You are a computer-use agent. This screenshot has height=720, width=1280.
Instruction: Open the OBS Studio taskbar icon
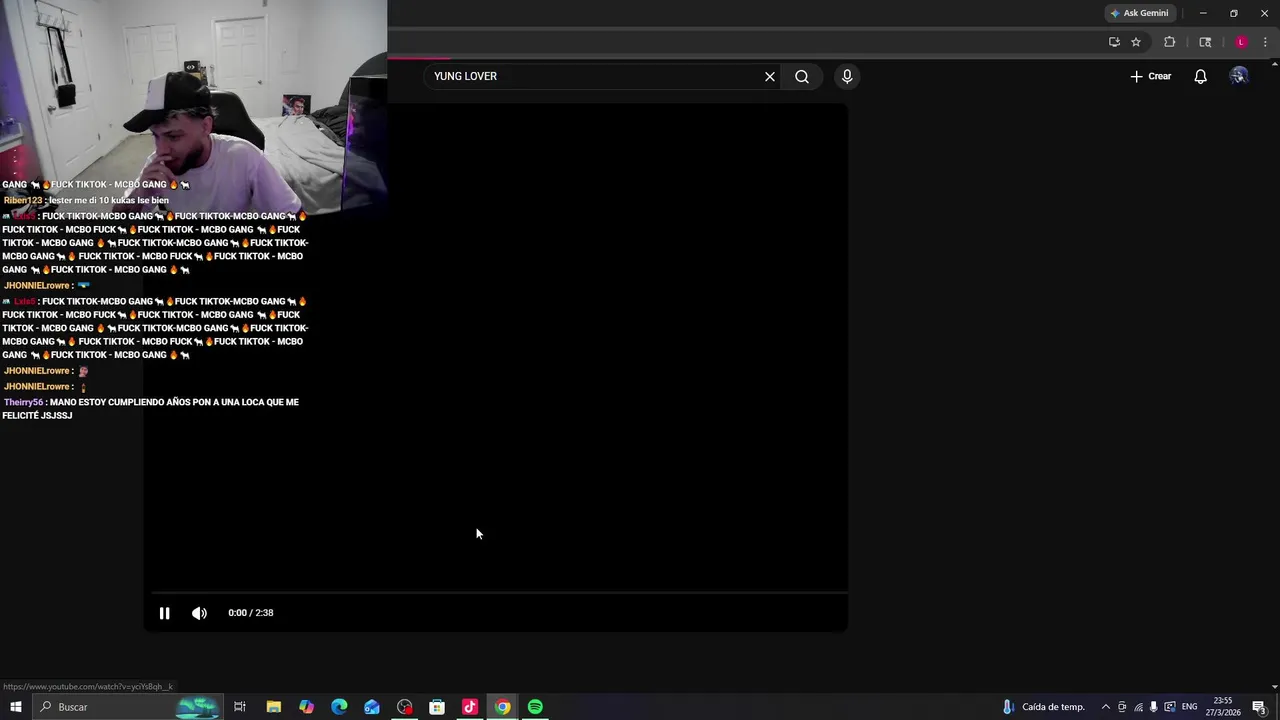point(404,707)
